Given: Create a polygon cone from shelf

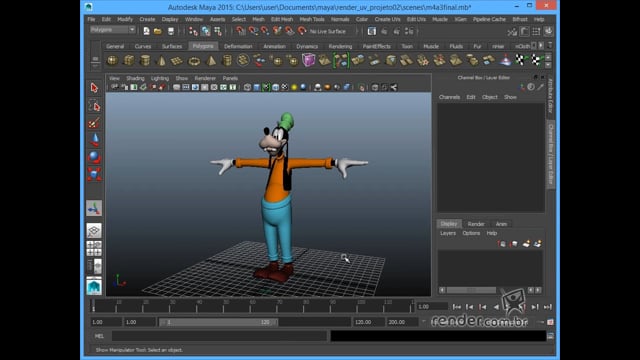Looking at the screenshot, I should 161,61.
